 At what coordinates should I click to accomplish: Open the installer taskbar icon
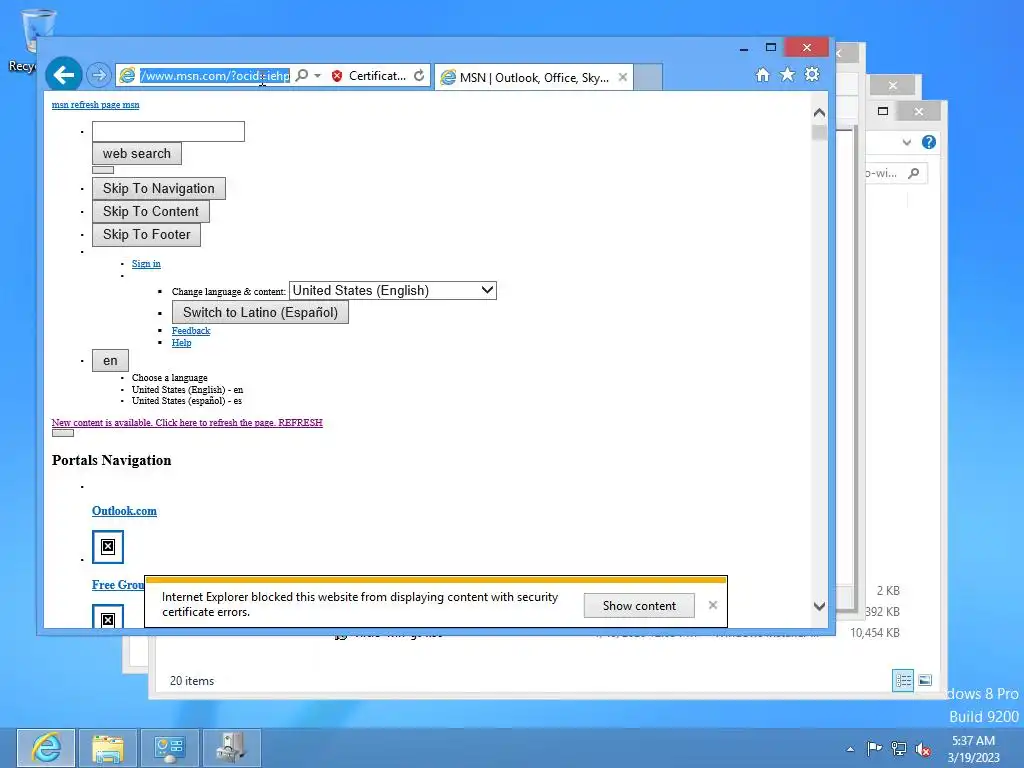[231, 748]
